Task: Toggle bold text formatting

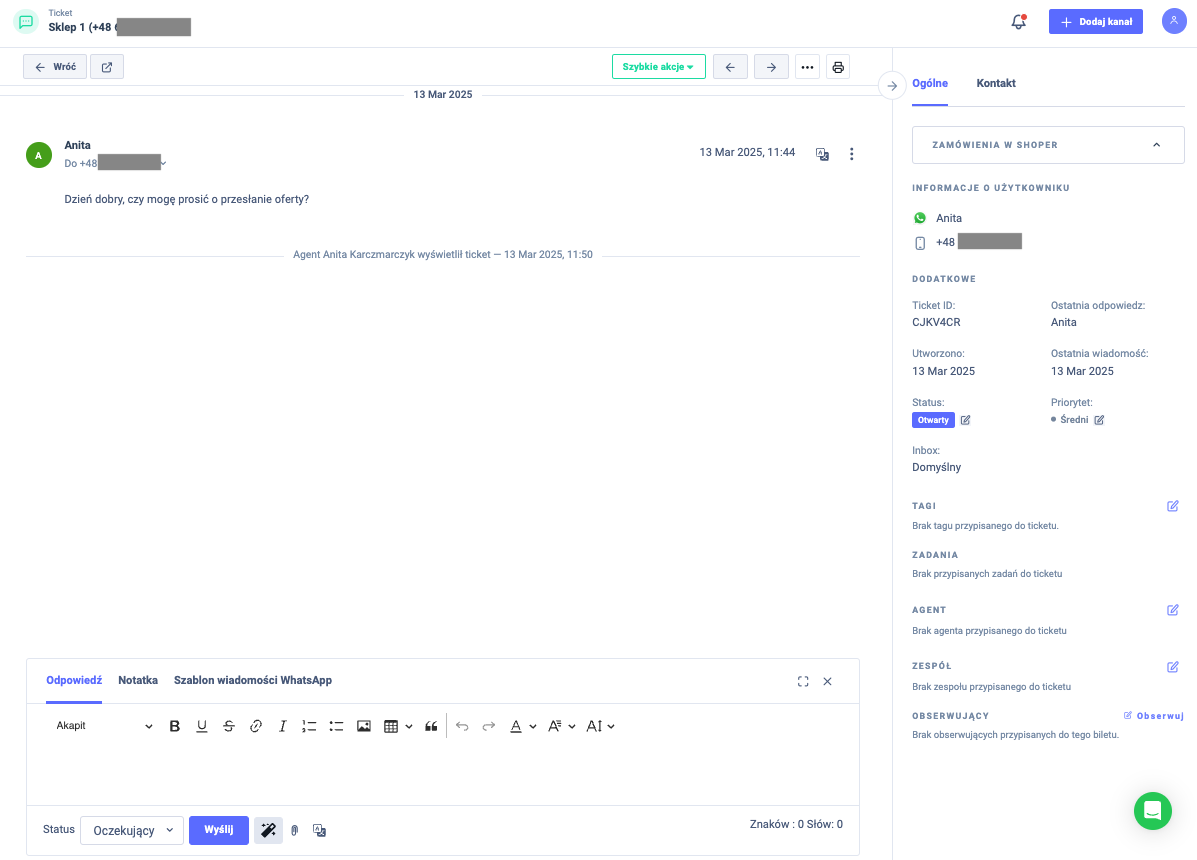Action: (175, 726)
